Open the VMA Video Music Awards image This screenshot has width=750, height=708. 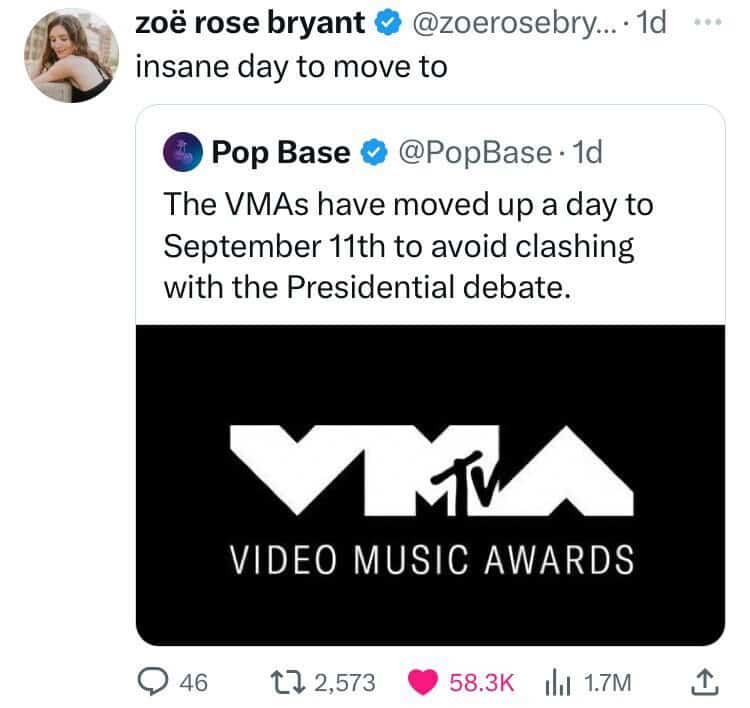coord(430,485)
